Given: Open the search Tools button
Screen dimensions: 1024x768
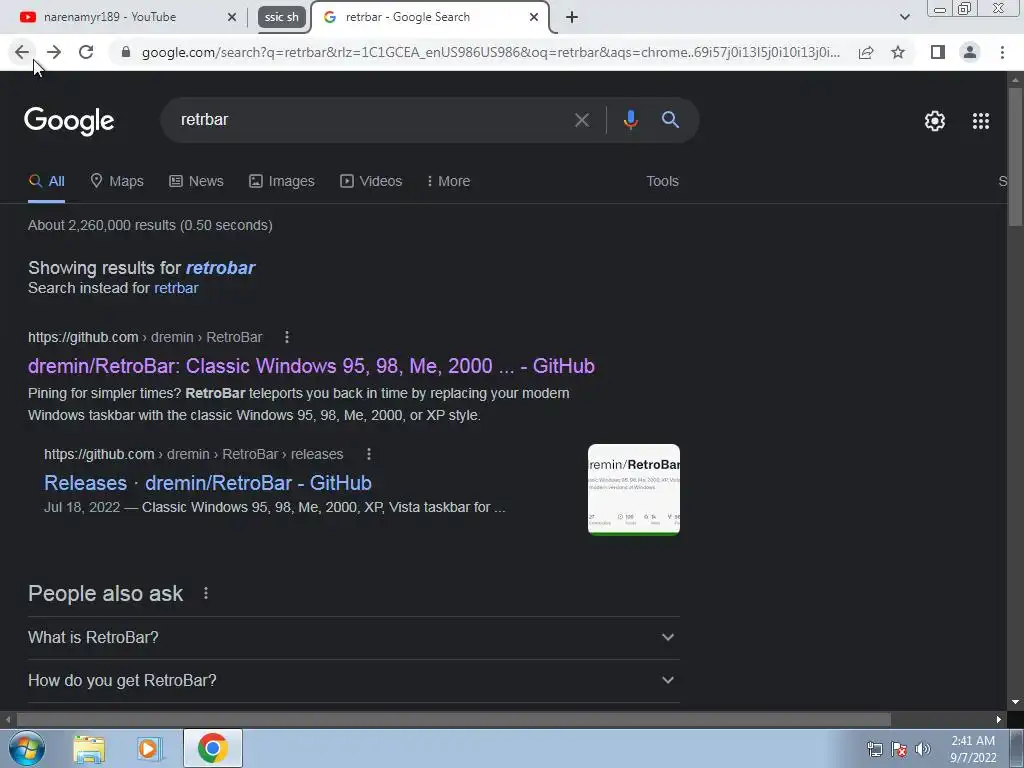Looking at the screenshot, I should point(662,181).
